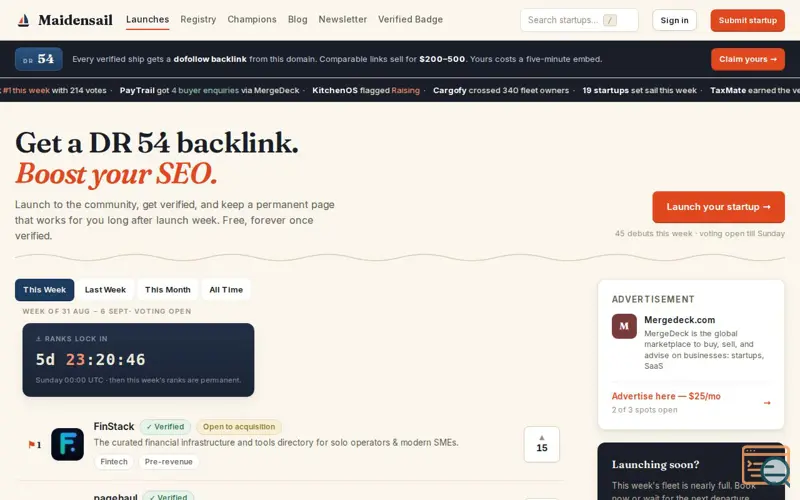The height and width of the screenshot is (500, 800).
Task: Open the FinStack startup title
Action: click(114, 426)
